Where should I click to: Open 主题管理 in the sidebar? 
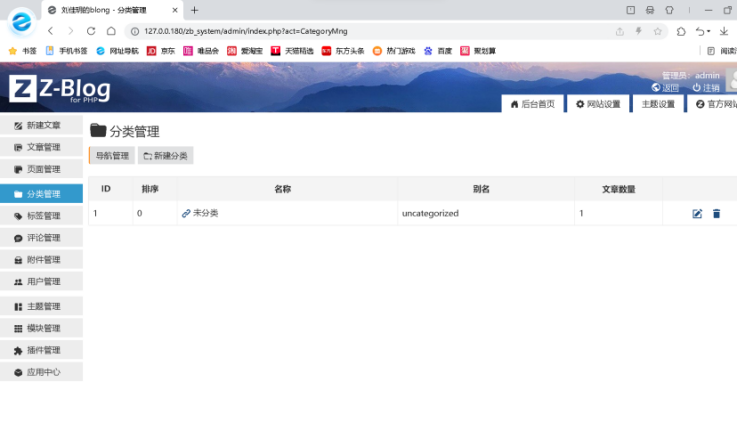(41, 306)
